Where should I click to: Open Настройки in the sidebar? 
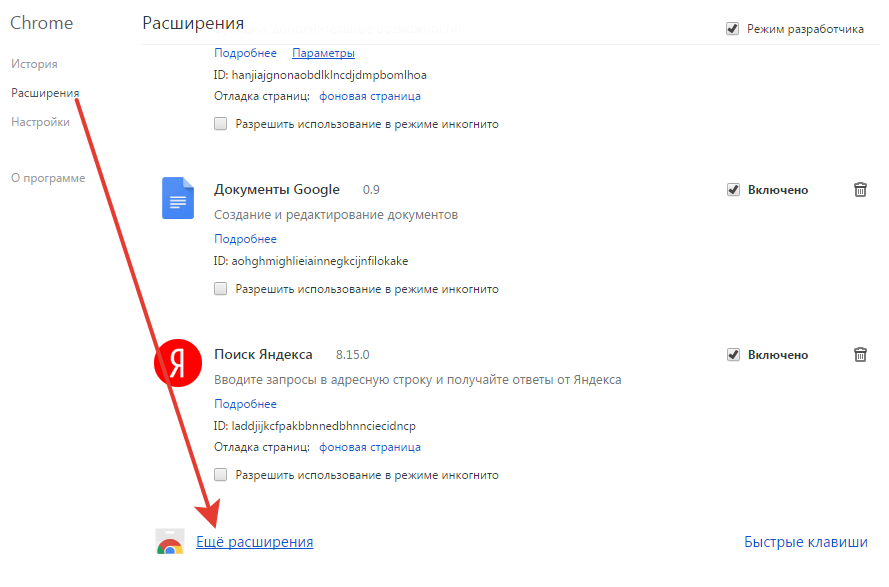coord(40,122)
